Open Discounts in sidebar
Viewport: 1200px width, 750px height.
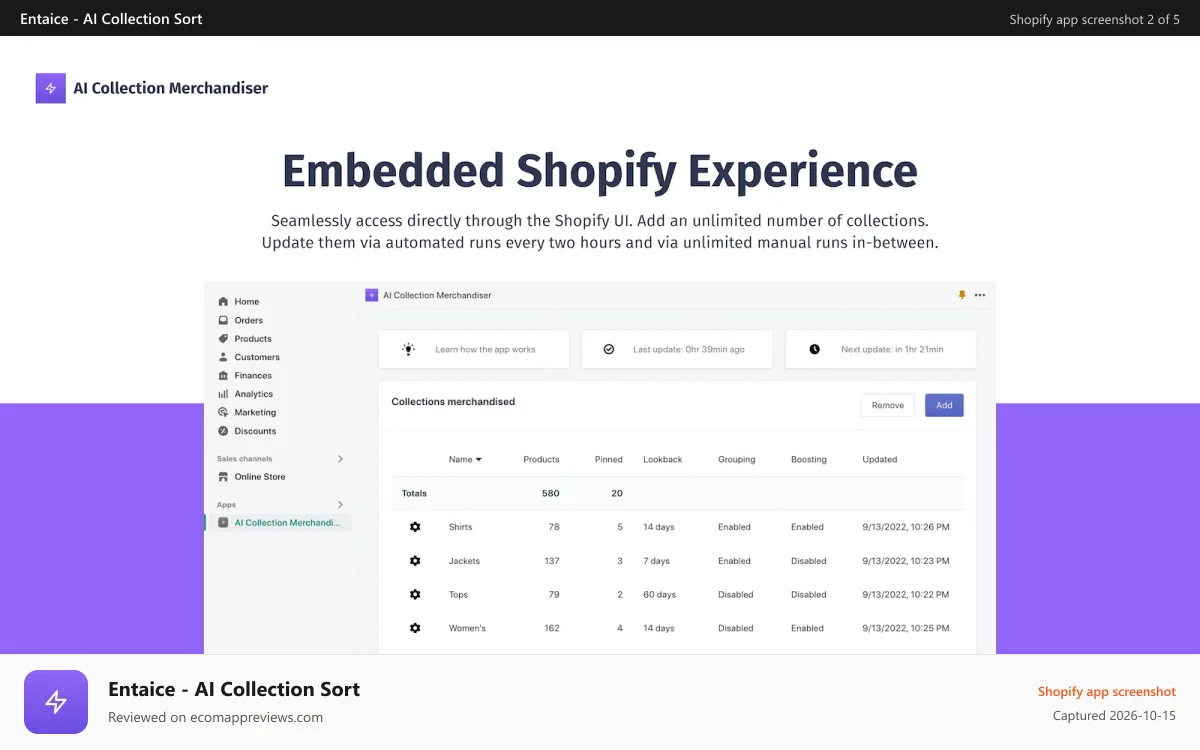coord(255,431)
